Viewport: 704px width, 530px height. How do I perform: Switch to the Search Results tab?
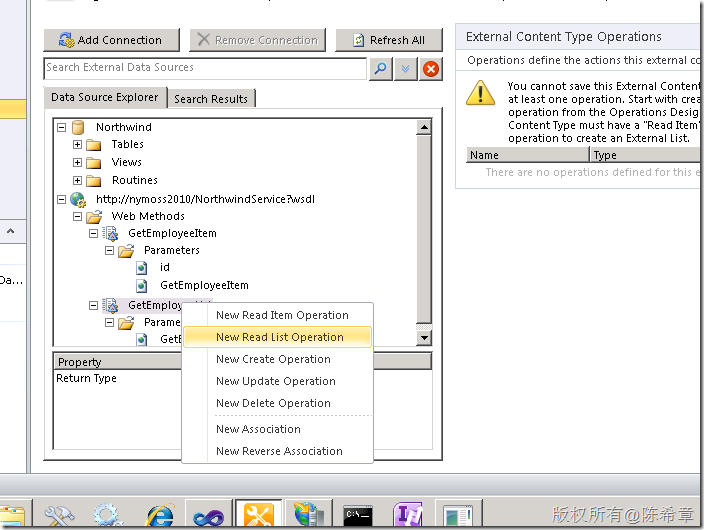(211, 99)
